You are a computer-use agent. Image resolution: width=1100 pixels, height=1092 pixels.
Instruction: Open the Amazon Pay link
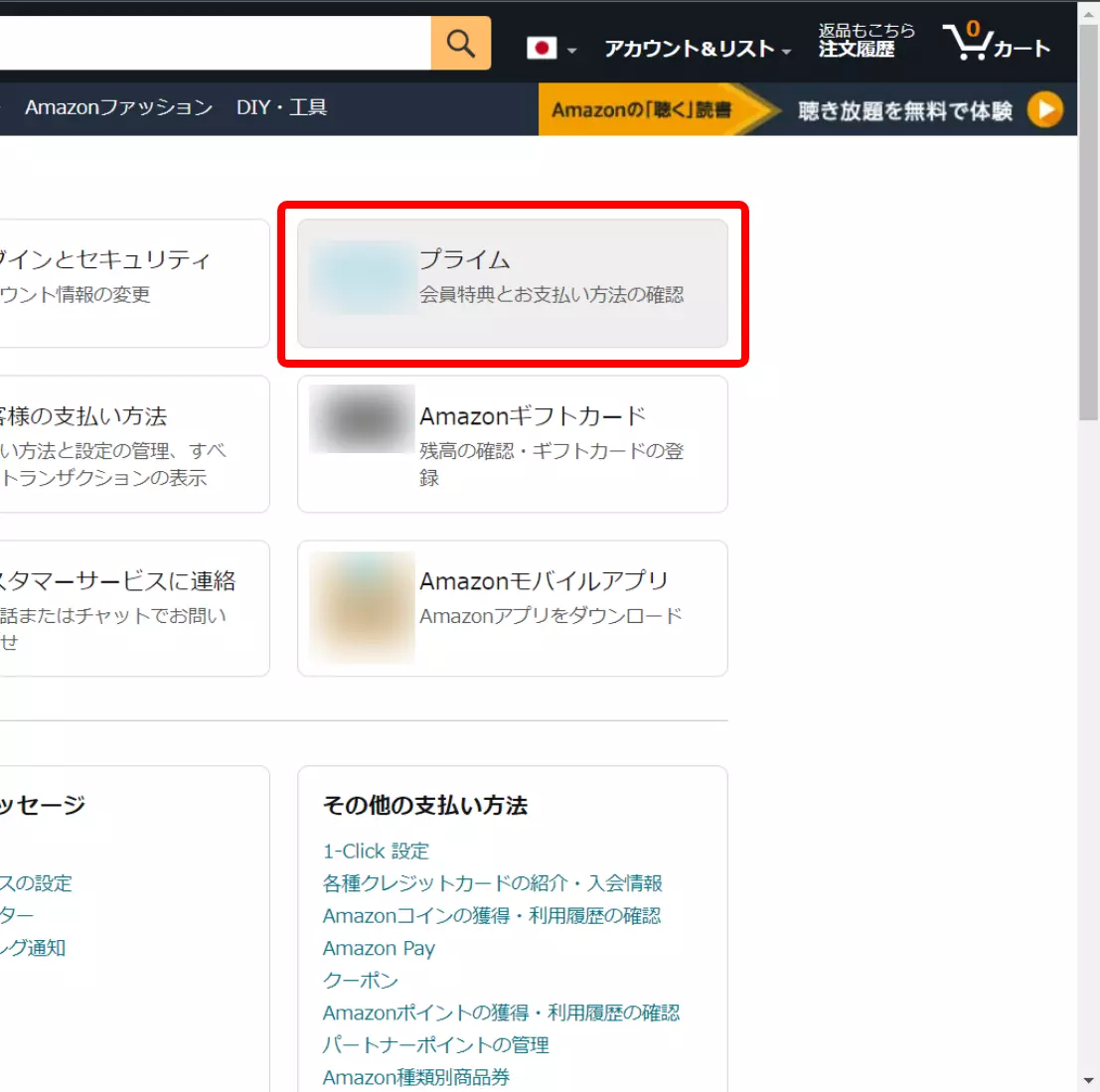pos(379,948)
